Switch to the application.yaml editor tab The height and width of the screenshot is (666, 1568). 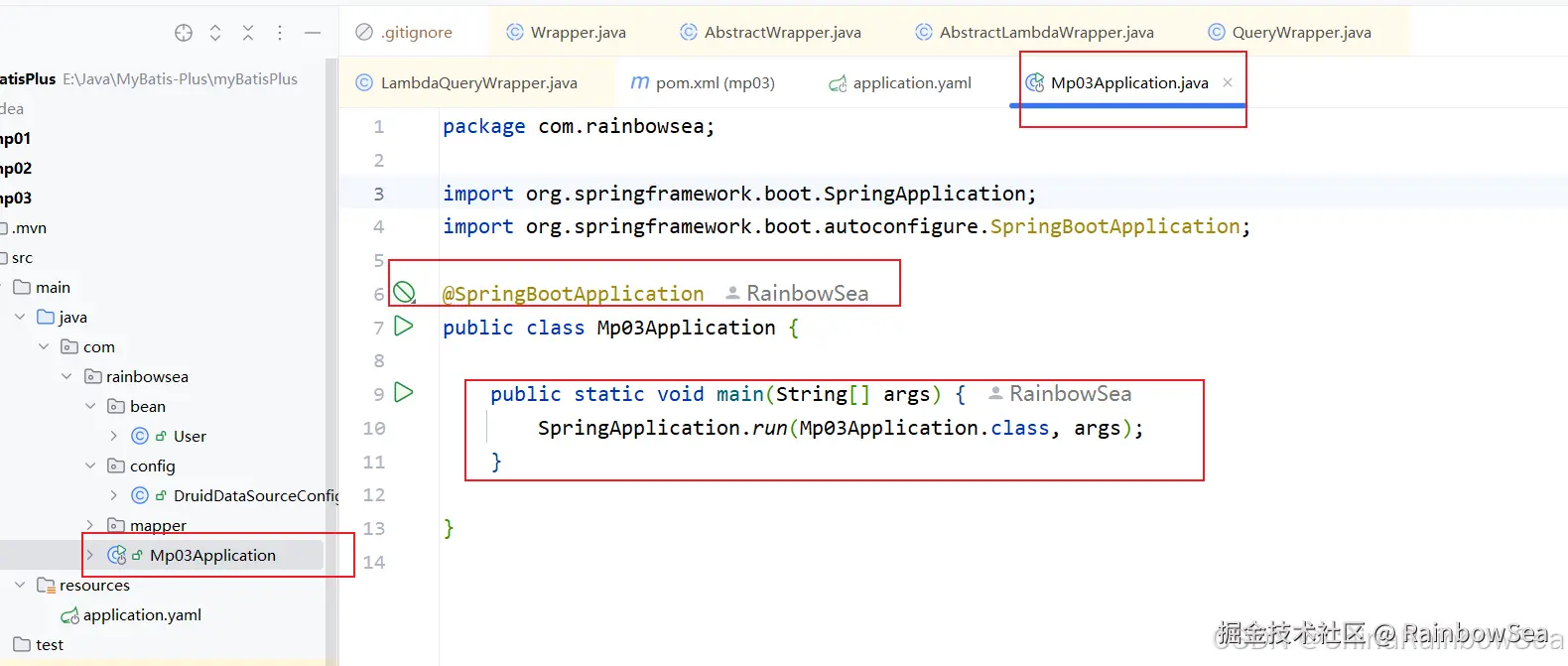coord(900,82)
